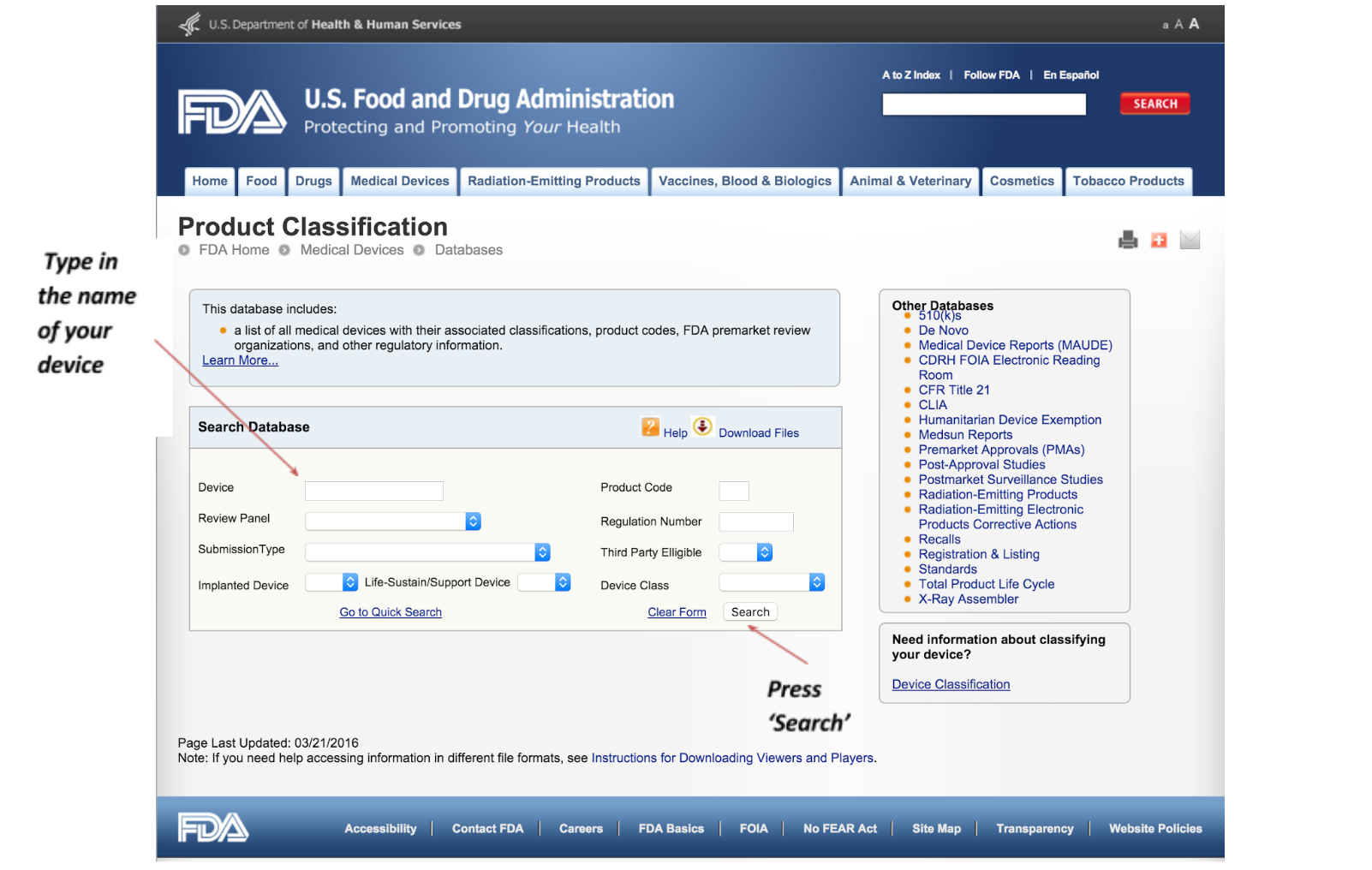Open the Tobacco Products tab
The image size is (1372, 870).
[x=1129, y=182]
